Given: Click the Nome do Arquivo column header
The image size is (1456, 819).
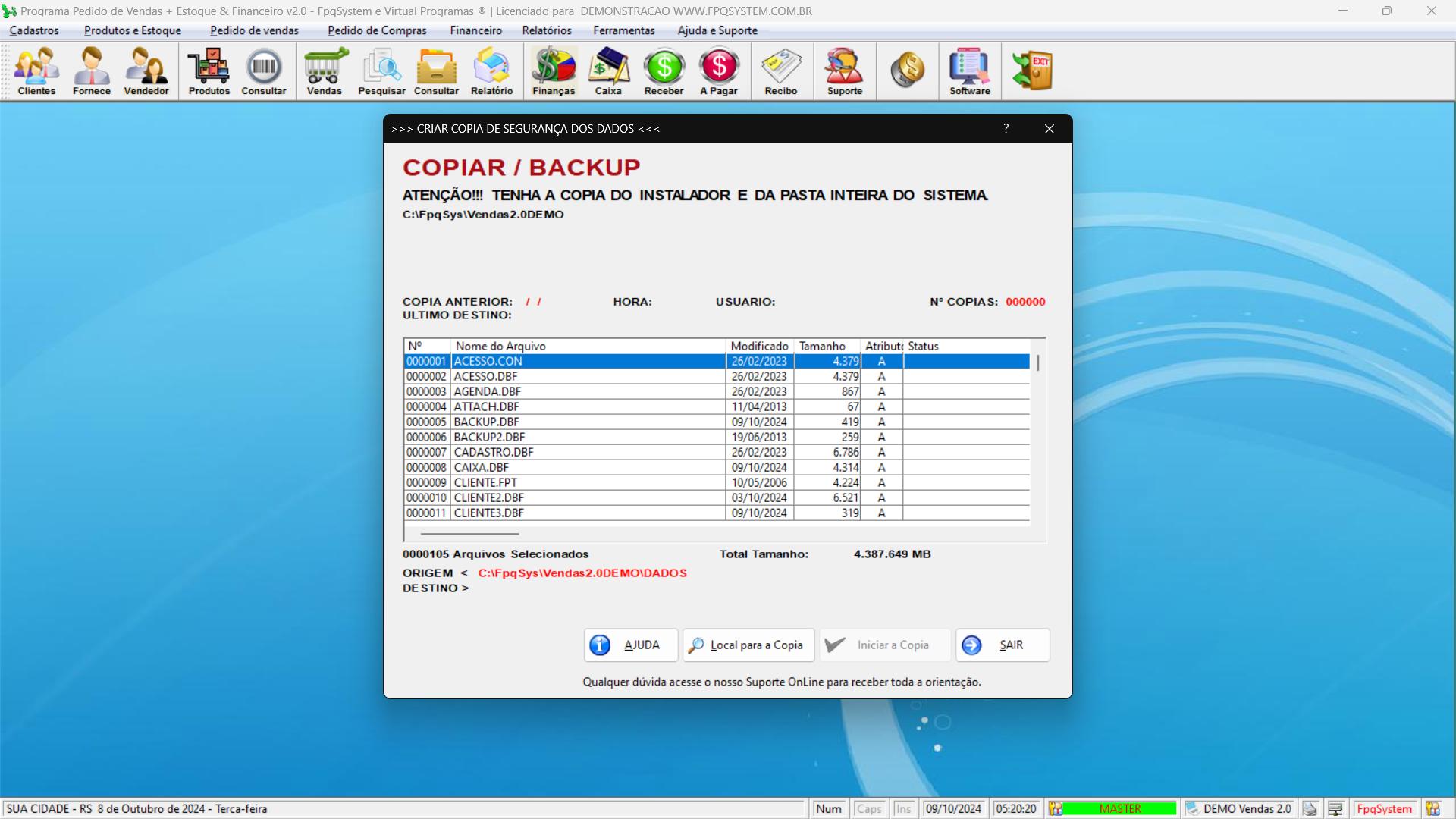Looking at the screenshot, I should point(588,347).
